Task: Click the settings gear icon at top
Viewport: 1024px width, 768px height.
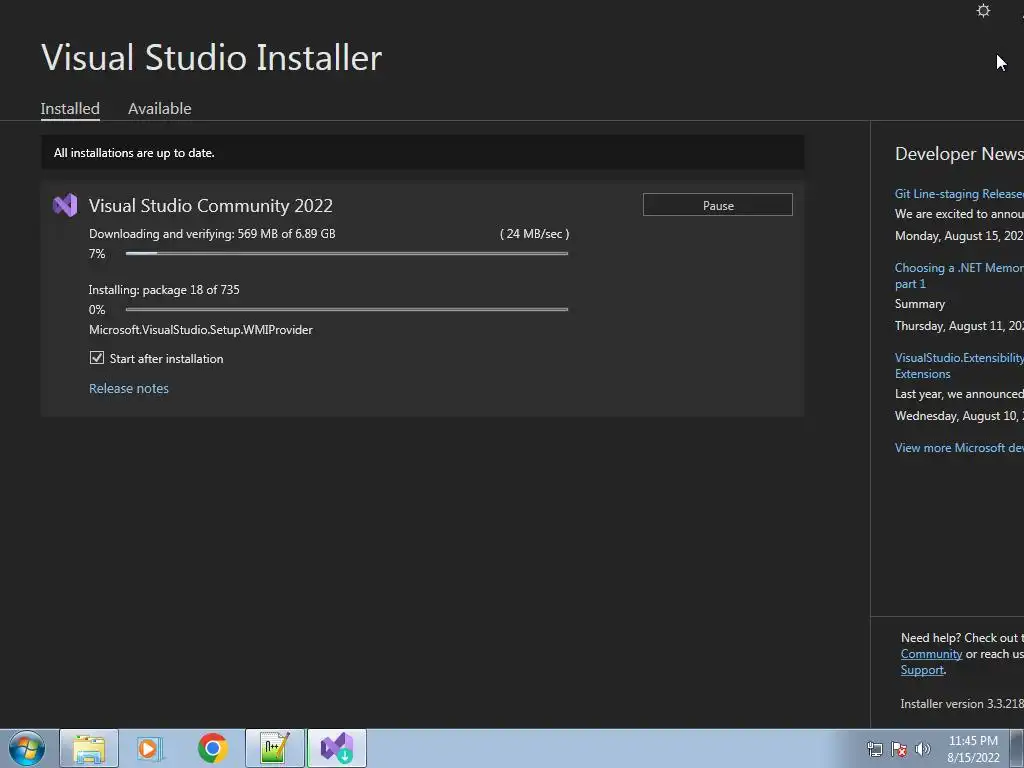Action: pos(983,10)
